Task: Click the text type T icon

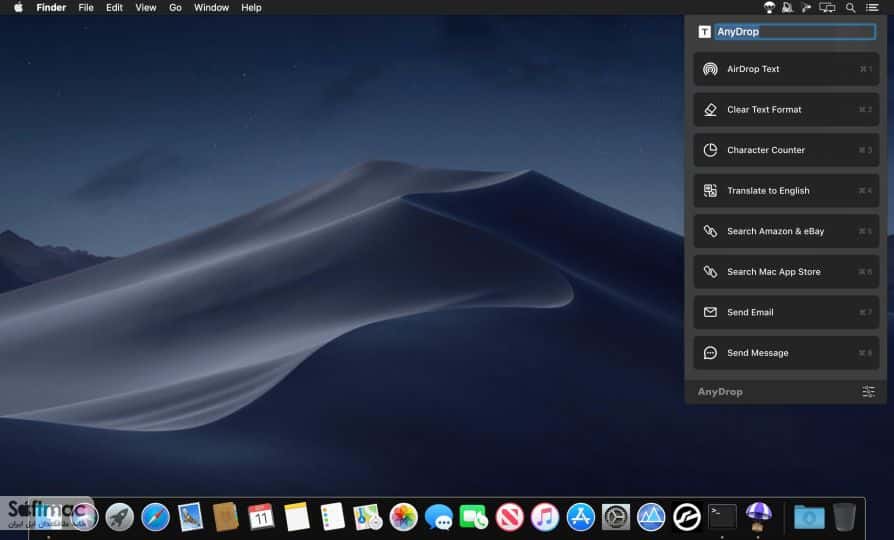Action: (x=704, y=32)
